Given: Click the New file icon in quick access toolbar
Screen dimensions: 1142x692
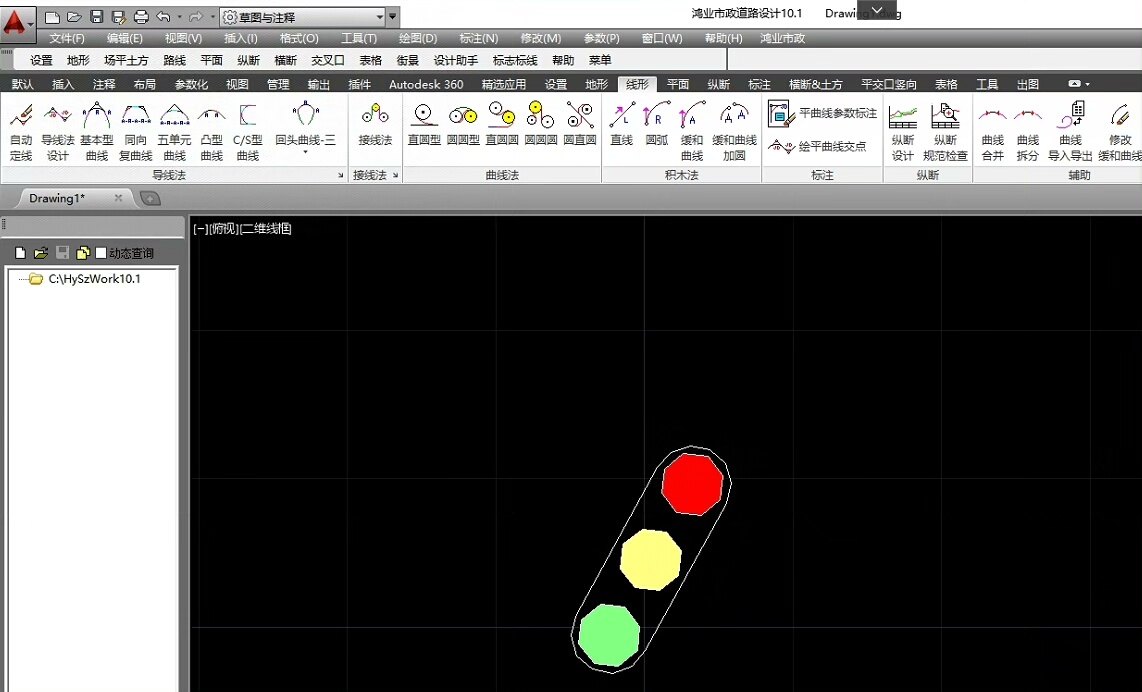Looking at the screenshot, I should [52, 17].
